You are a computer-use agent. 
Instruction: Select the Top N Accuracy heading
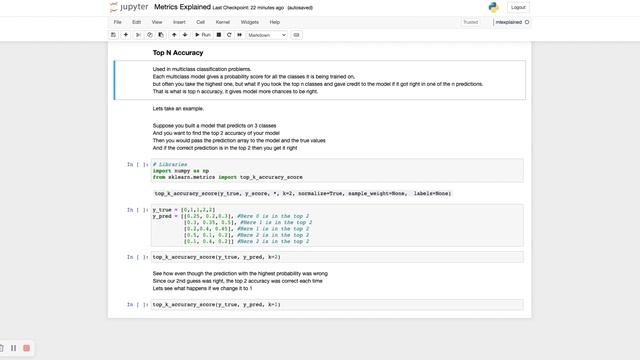[178, 53]
